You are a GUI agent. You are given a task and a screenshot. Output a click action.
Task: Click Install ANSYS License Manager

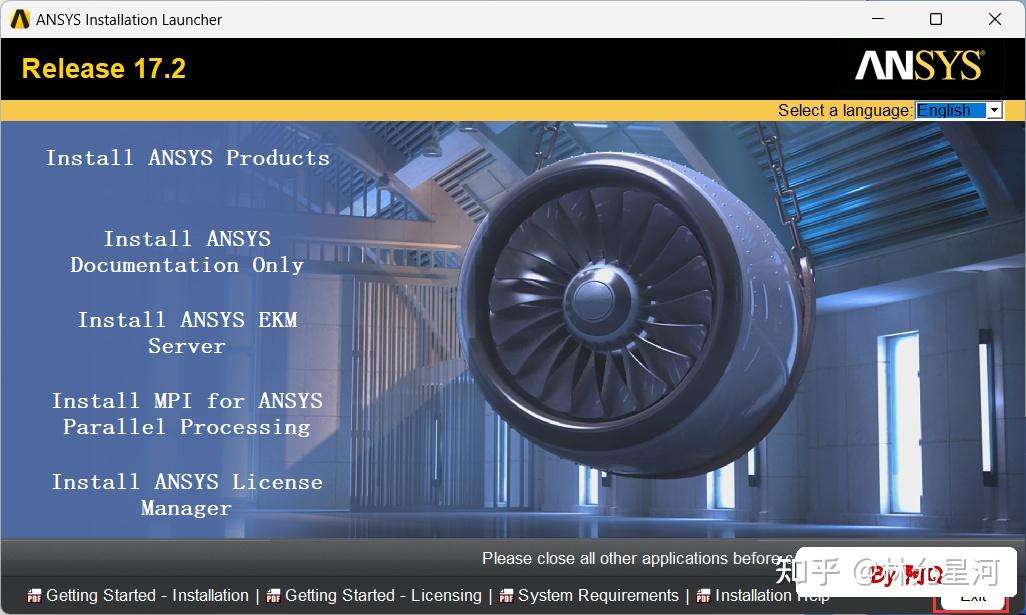pos(187,494)
